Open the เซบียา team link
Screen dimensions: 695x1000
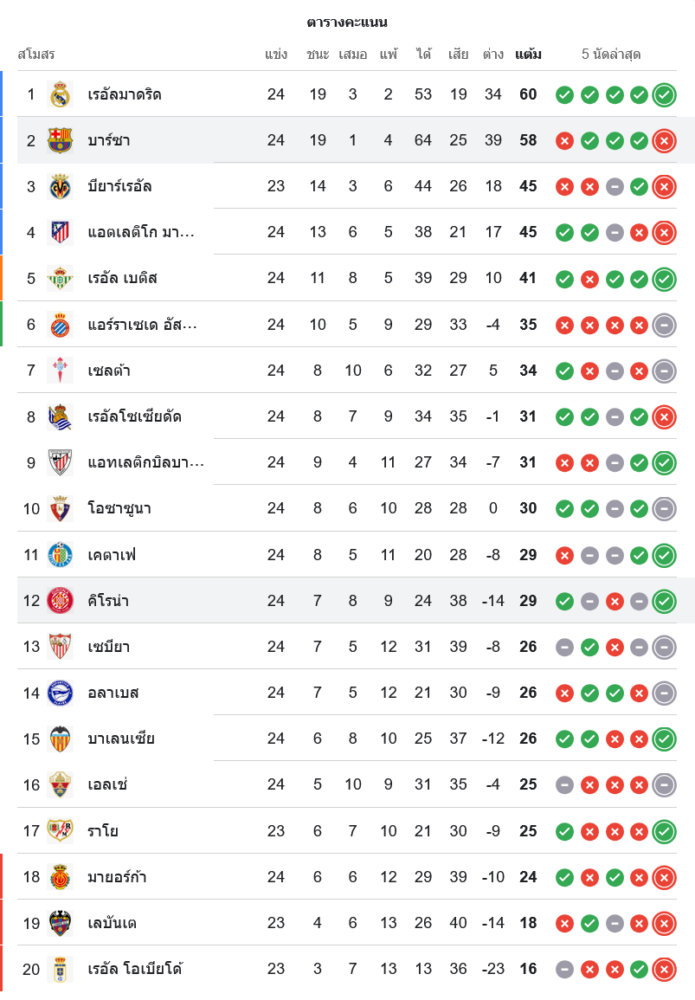pos(109,647)
